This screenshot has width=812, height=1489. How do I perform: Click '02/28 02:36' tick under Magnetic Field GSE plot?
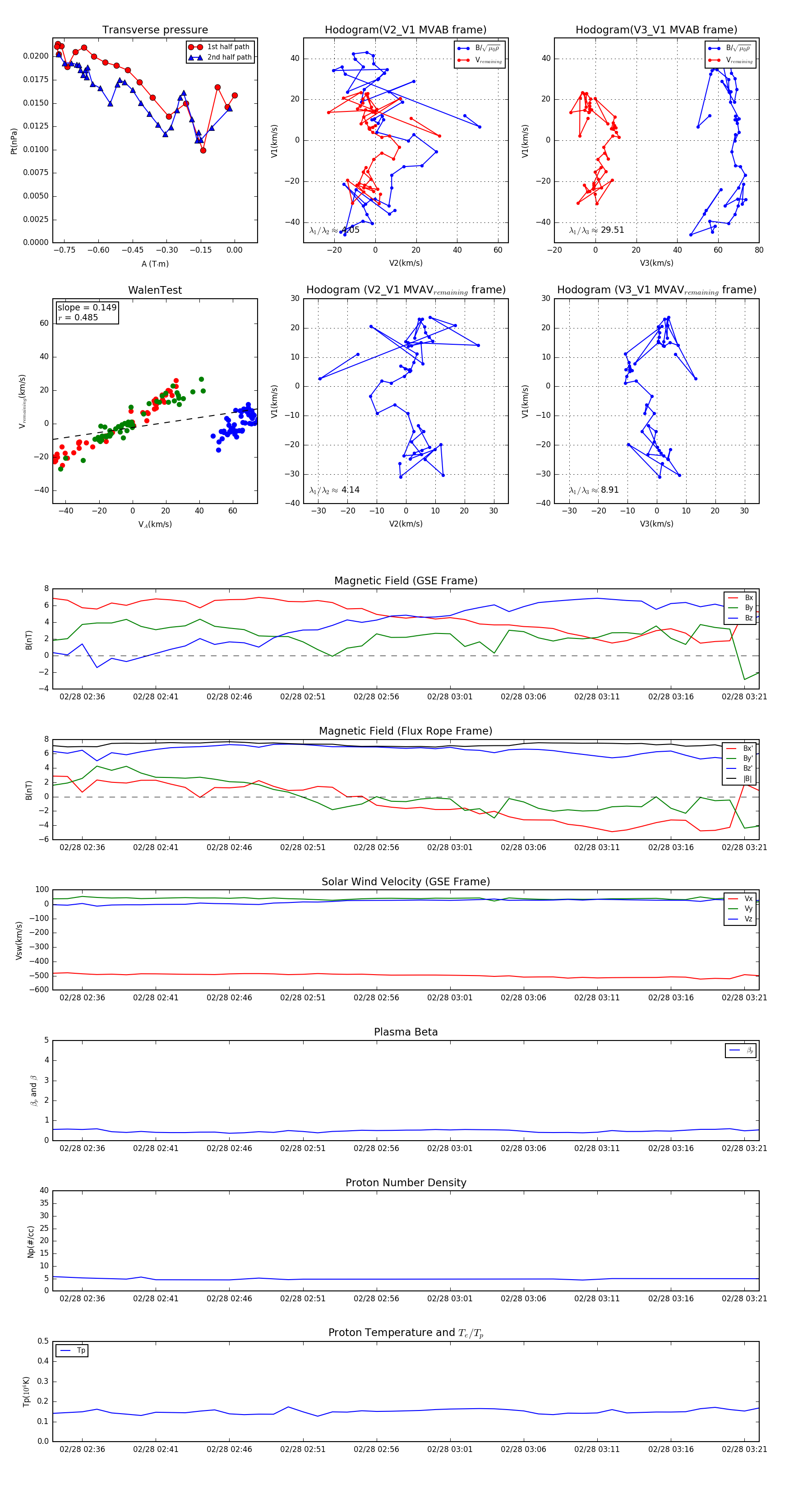[x=82, y=697]
